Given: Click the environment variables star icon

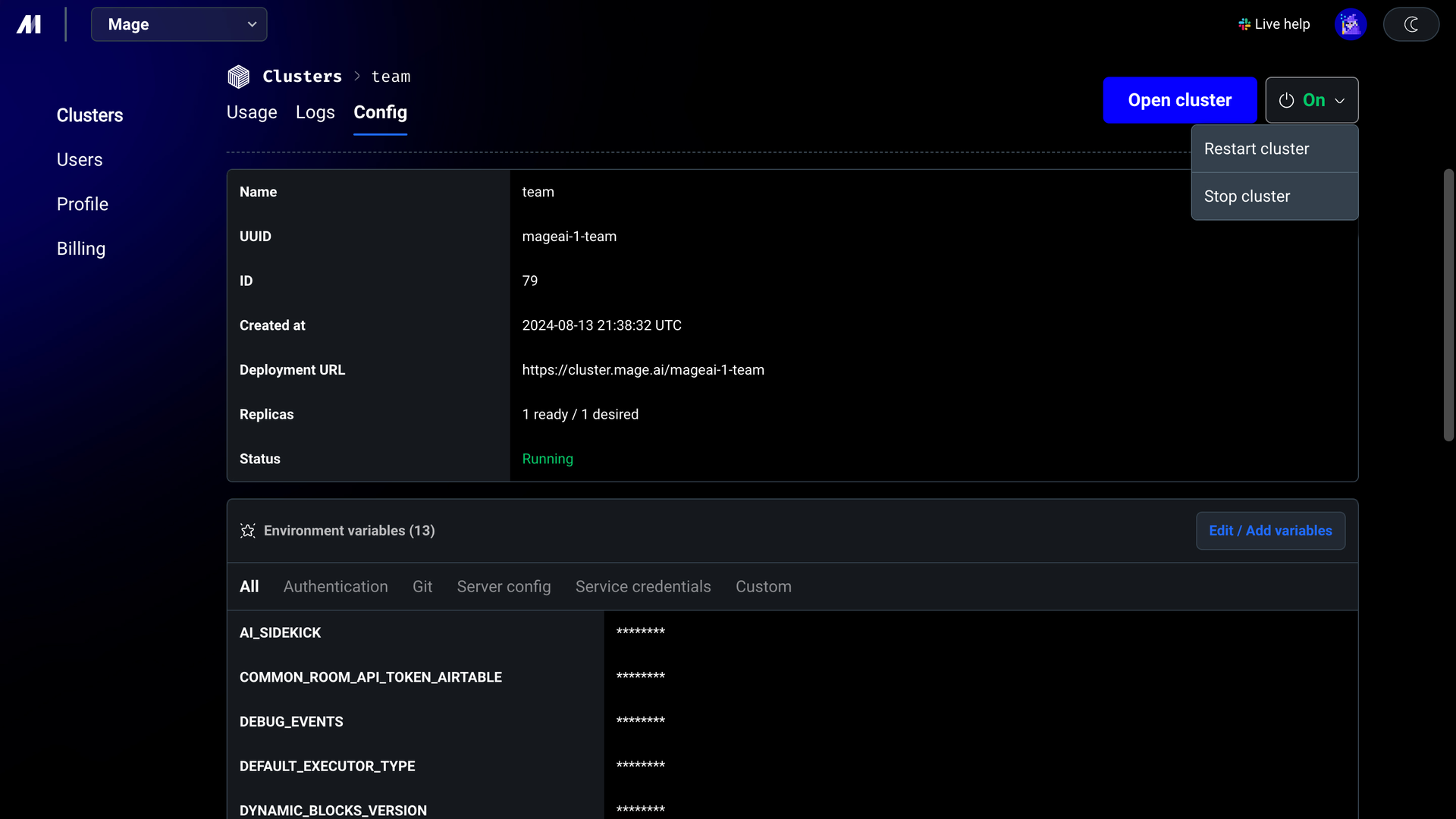Looking at the screenshot, I should click(x=247, y=531).
